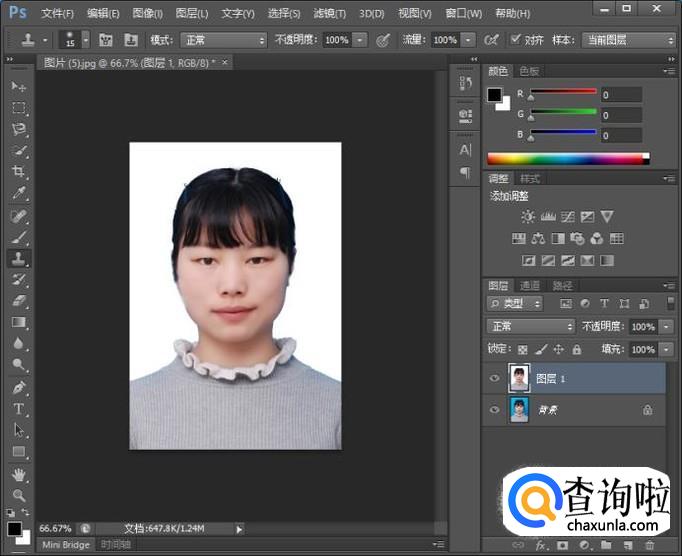Open the 模式 blend mode dropdown in options bar
This screenshot has height=556, width=682.
[x=222, y=40]
